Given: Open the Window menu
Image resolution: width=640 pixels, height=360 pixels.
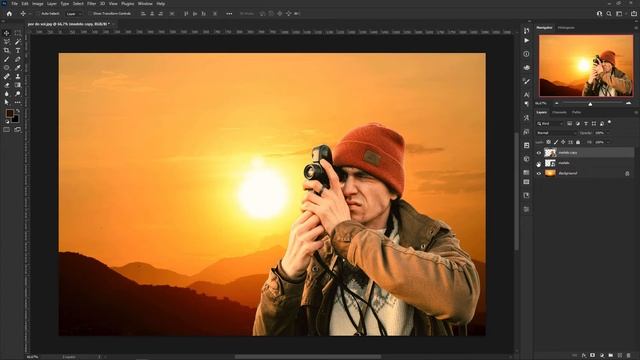Looking at the screenshot, I should (x=145, y=4).
